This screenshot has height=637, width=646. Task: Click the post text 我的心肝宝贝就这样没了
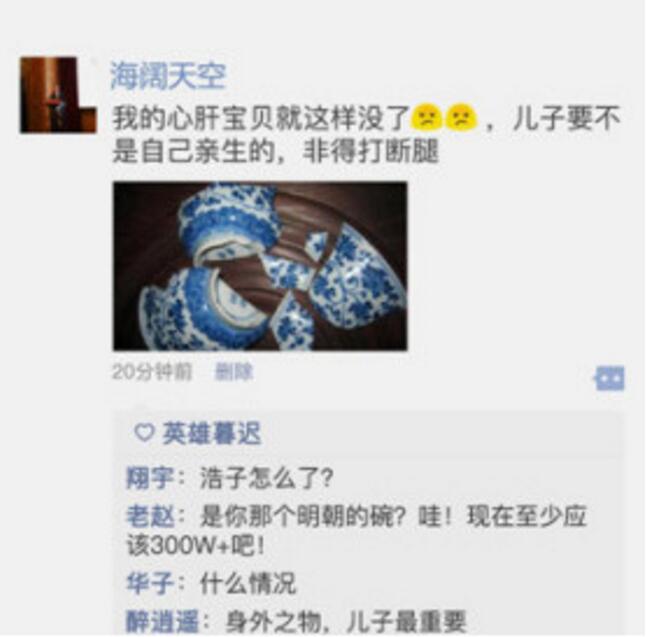[x=261, y=118]
